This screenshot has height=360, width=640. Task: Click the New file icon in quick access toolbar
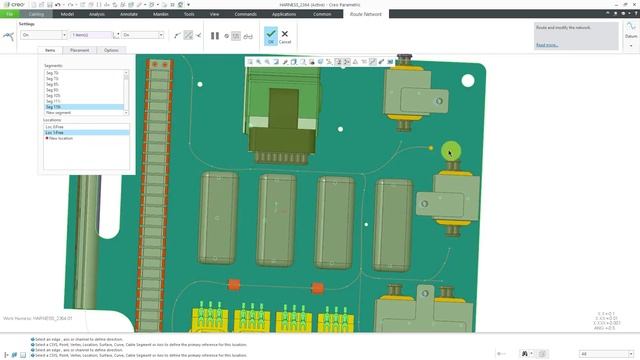click(34, 4)
